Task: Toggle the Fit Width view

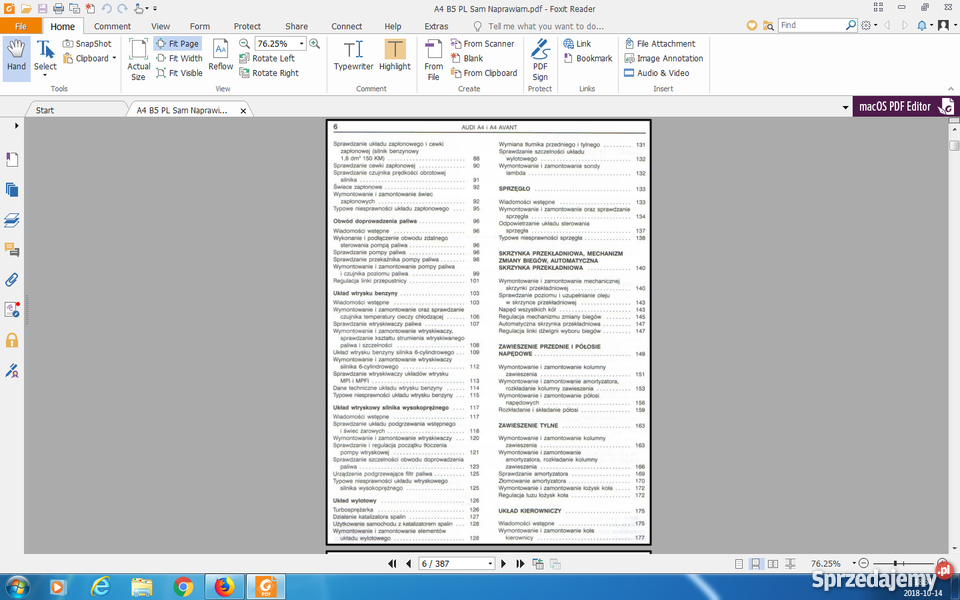Action: click(x=179, y=58)
